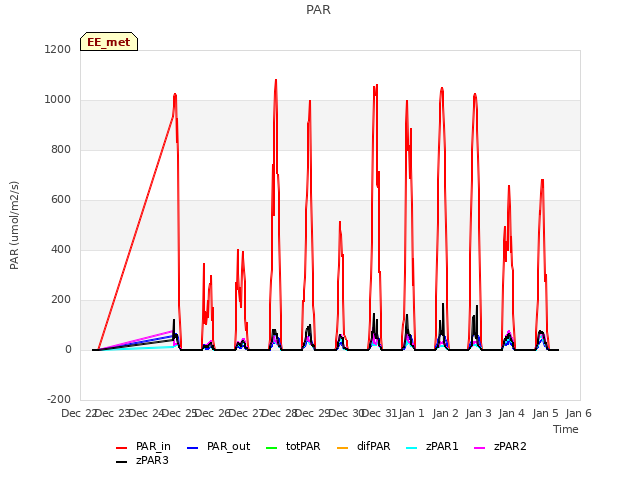Click the 400 y-axis tick label
Image resolution: width=640 pixels, height=480 pixels.
click(x=61, y=249)
